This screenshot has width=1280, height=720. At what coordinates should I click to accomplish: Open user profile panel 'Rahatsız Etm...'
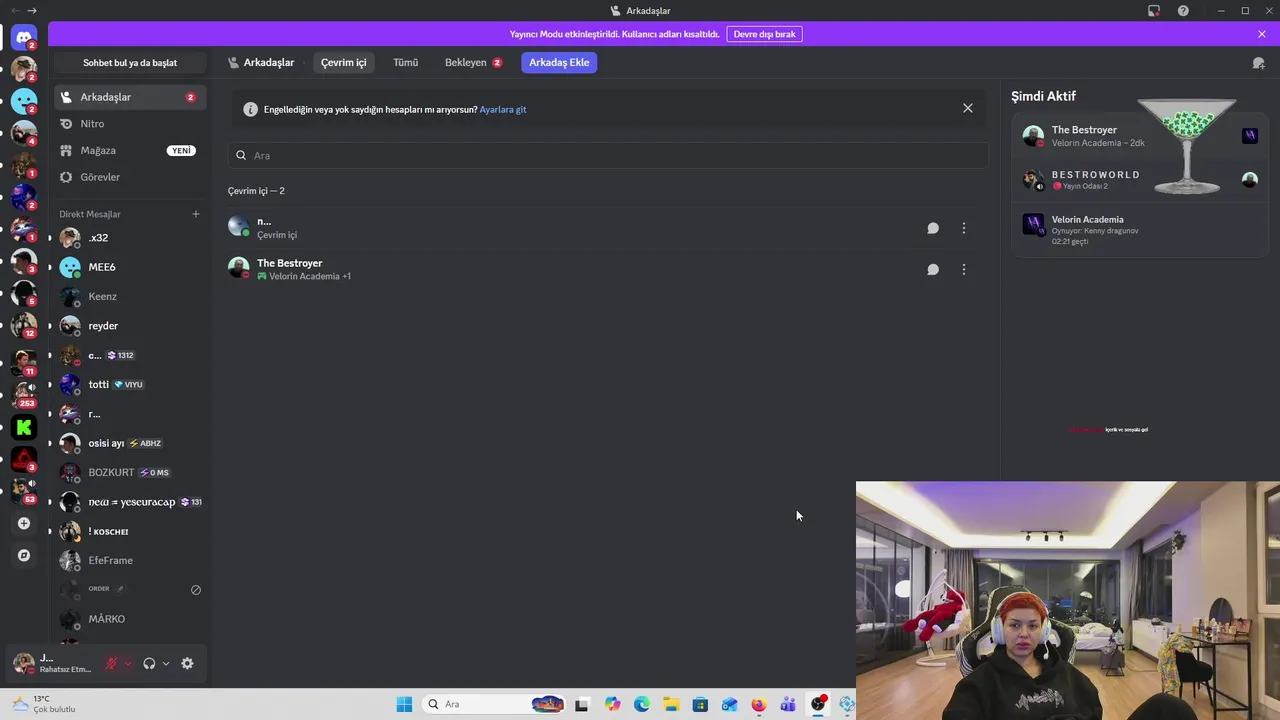coord(54,663)
